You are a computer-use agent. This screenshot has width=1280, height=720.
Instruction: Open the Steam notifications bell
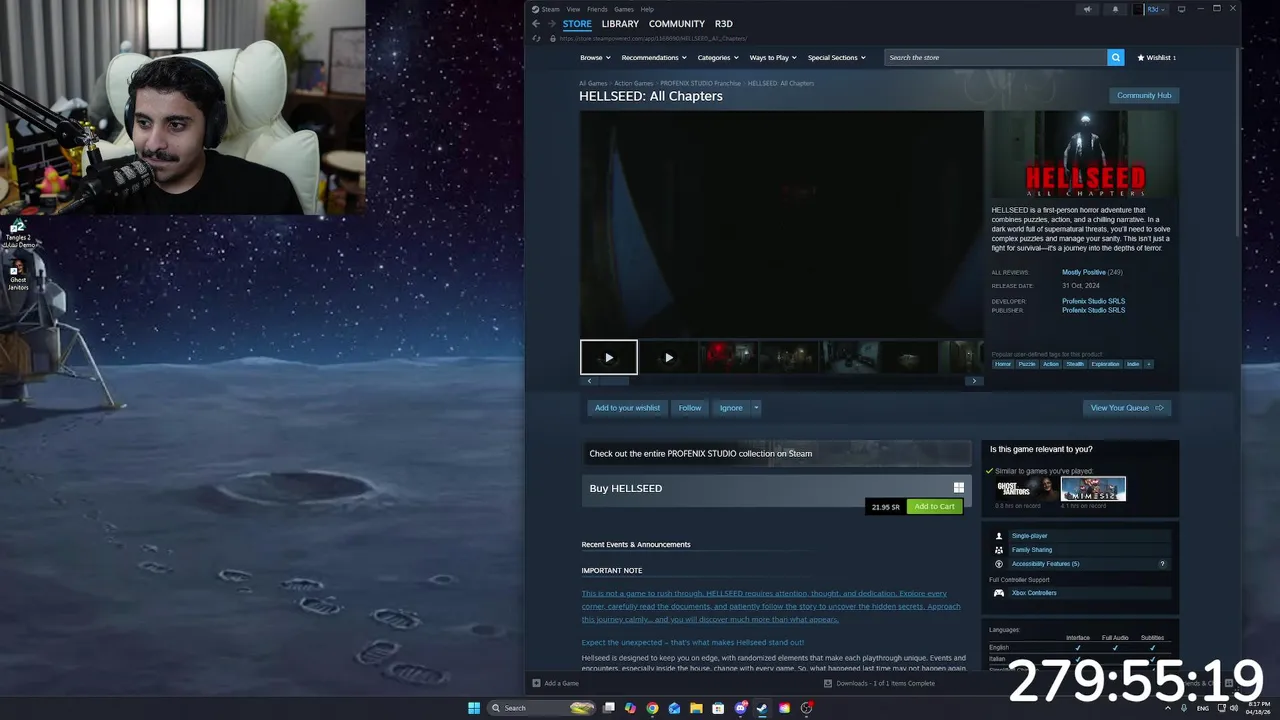1115,9
